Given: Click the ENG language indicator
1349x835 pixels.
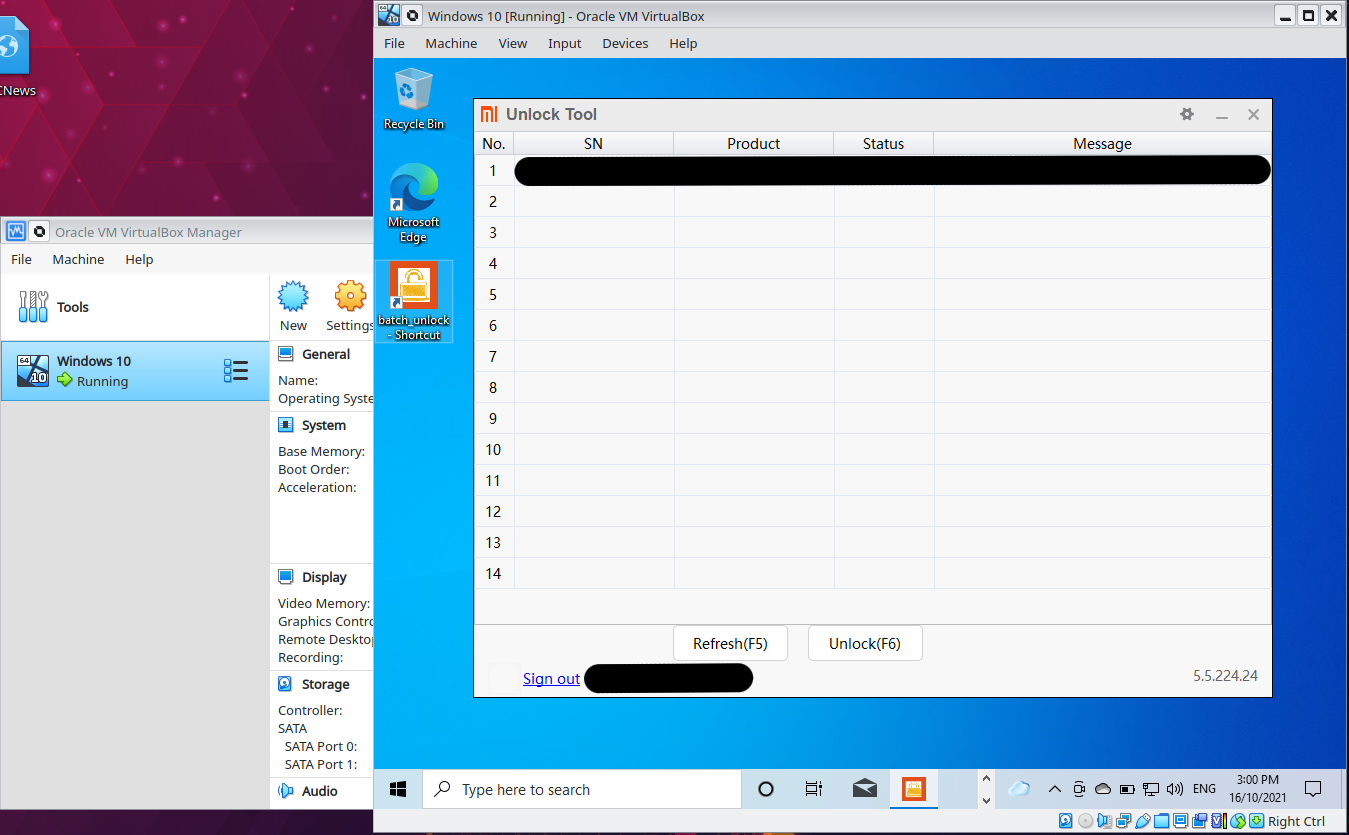Looking at the screenshot, I should coord(1205,789).
